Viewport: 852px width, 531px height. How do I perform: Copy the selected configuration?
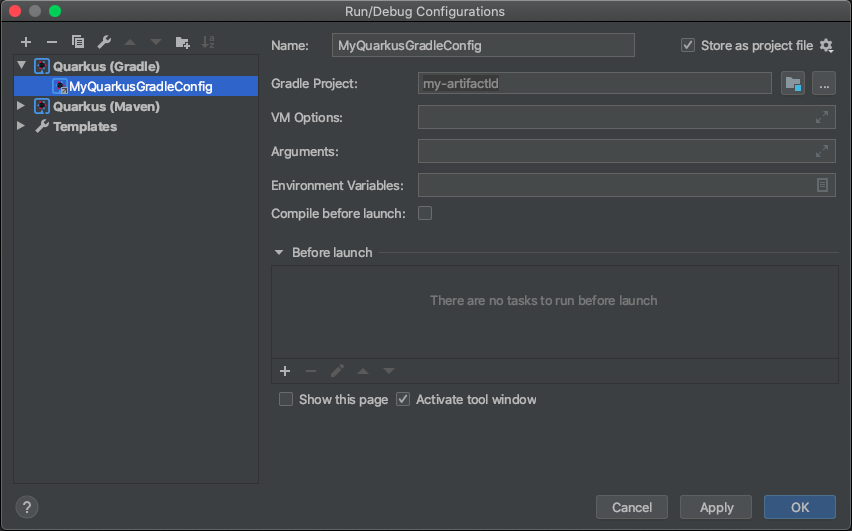[78, 42]
